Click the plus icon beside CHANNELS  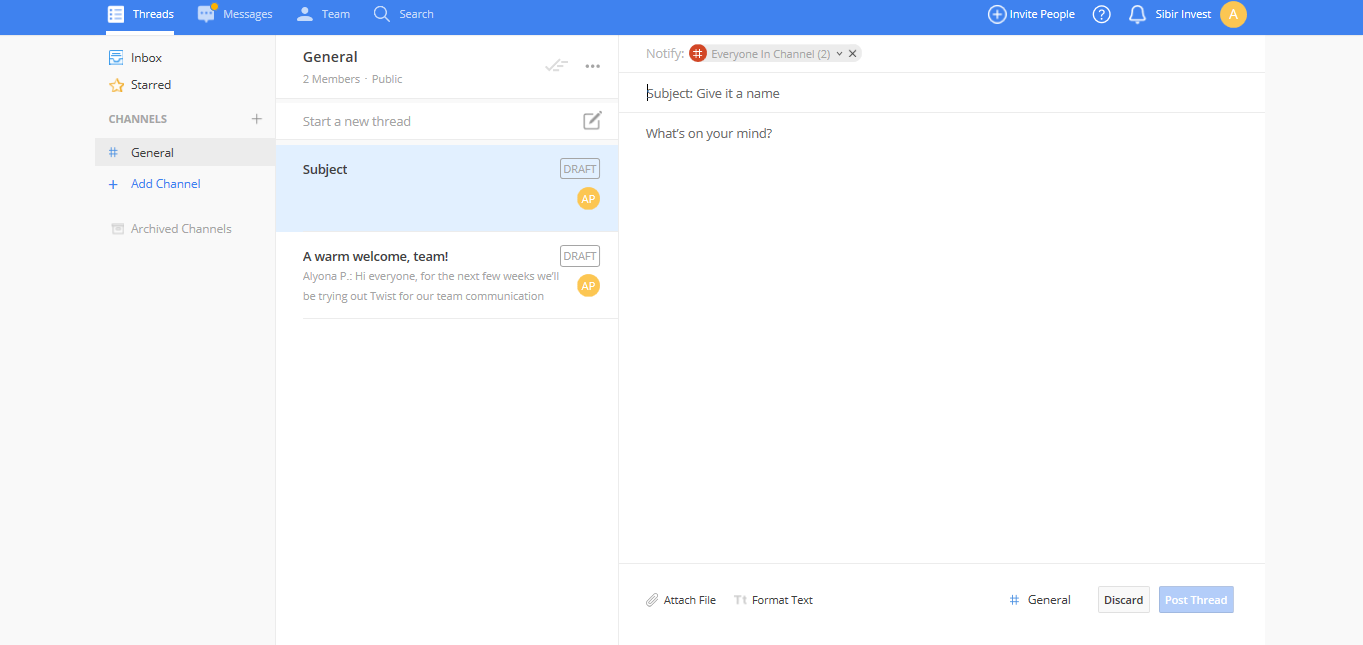(256, 119)
